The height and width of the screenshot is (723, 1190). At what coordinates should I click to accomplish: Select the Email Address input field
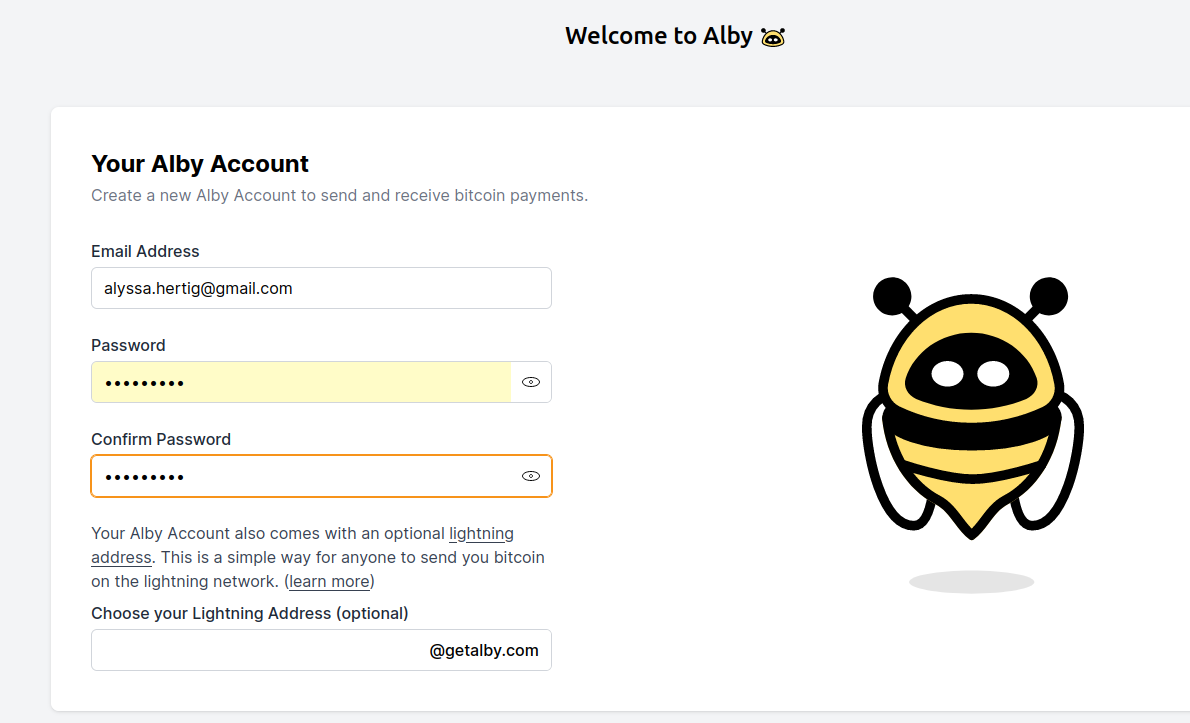[x=320, y=288]
